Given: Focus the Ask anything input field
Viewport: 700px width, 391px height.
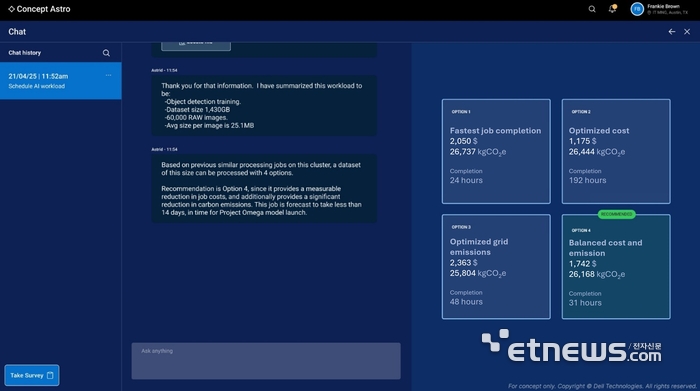Looking at the screenshot, I should pos(266,361).
